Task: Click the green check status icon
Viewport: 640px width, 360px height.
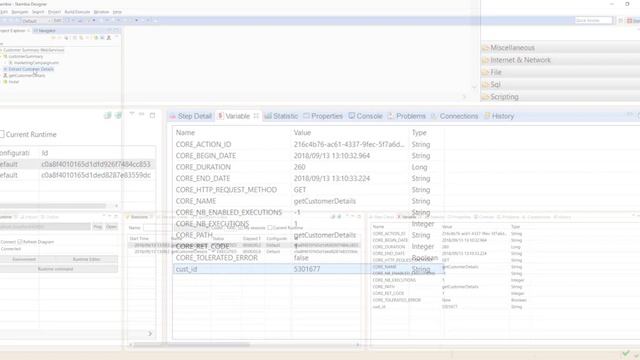Action: 626,353
